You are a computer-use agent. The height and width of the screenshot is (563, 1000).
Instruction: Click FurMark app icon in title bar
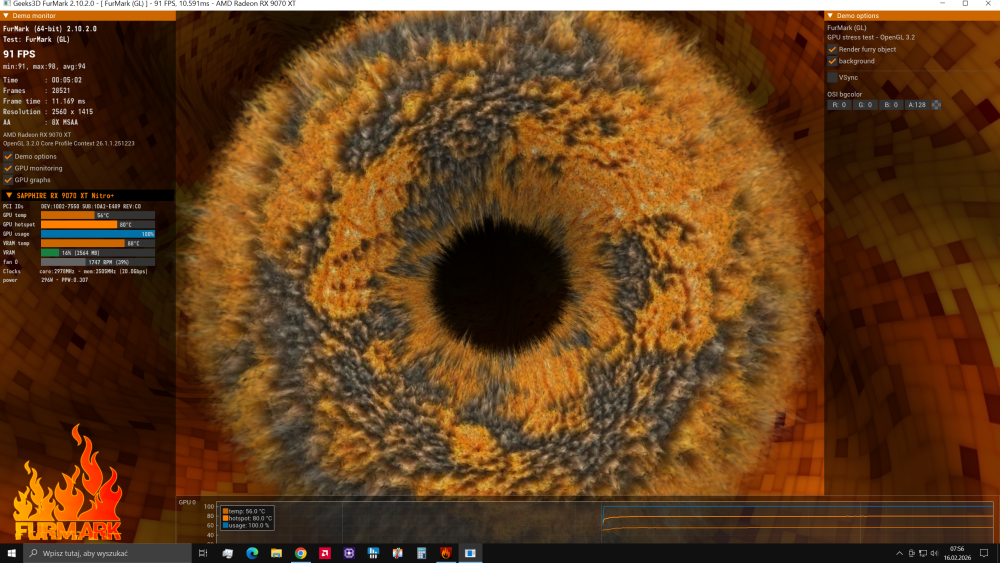click(6, 4)
